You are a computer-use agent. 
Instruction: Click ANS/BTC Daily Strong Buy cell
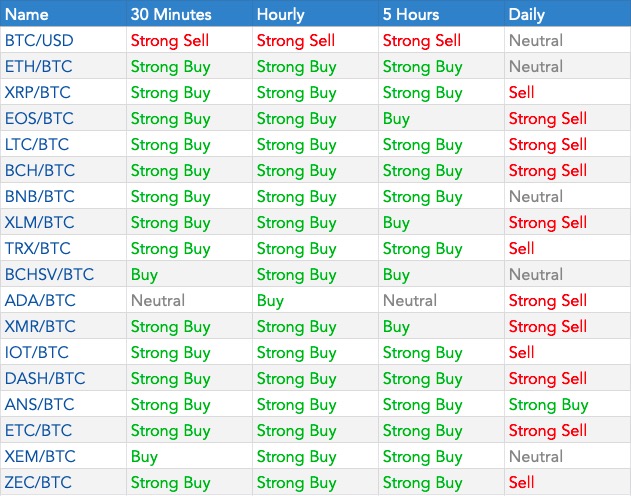click(548, 404)
